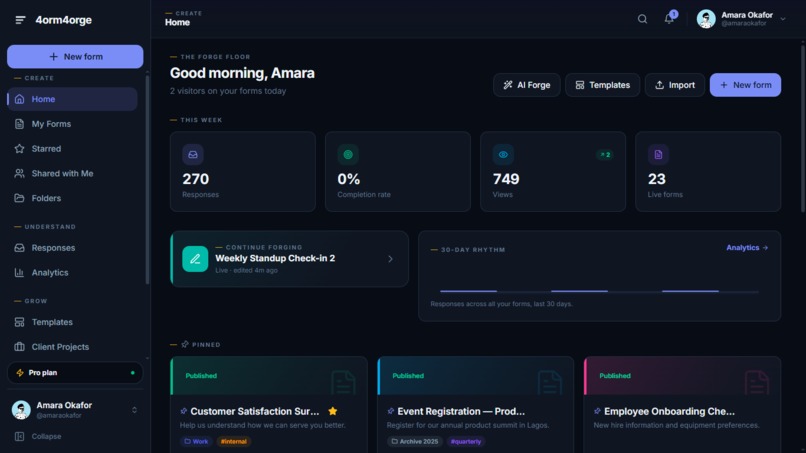806x453 pixels.
Task: Open AI Forge
Action: [526, 85]
